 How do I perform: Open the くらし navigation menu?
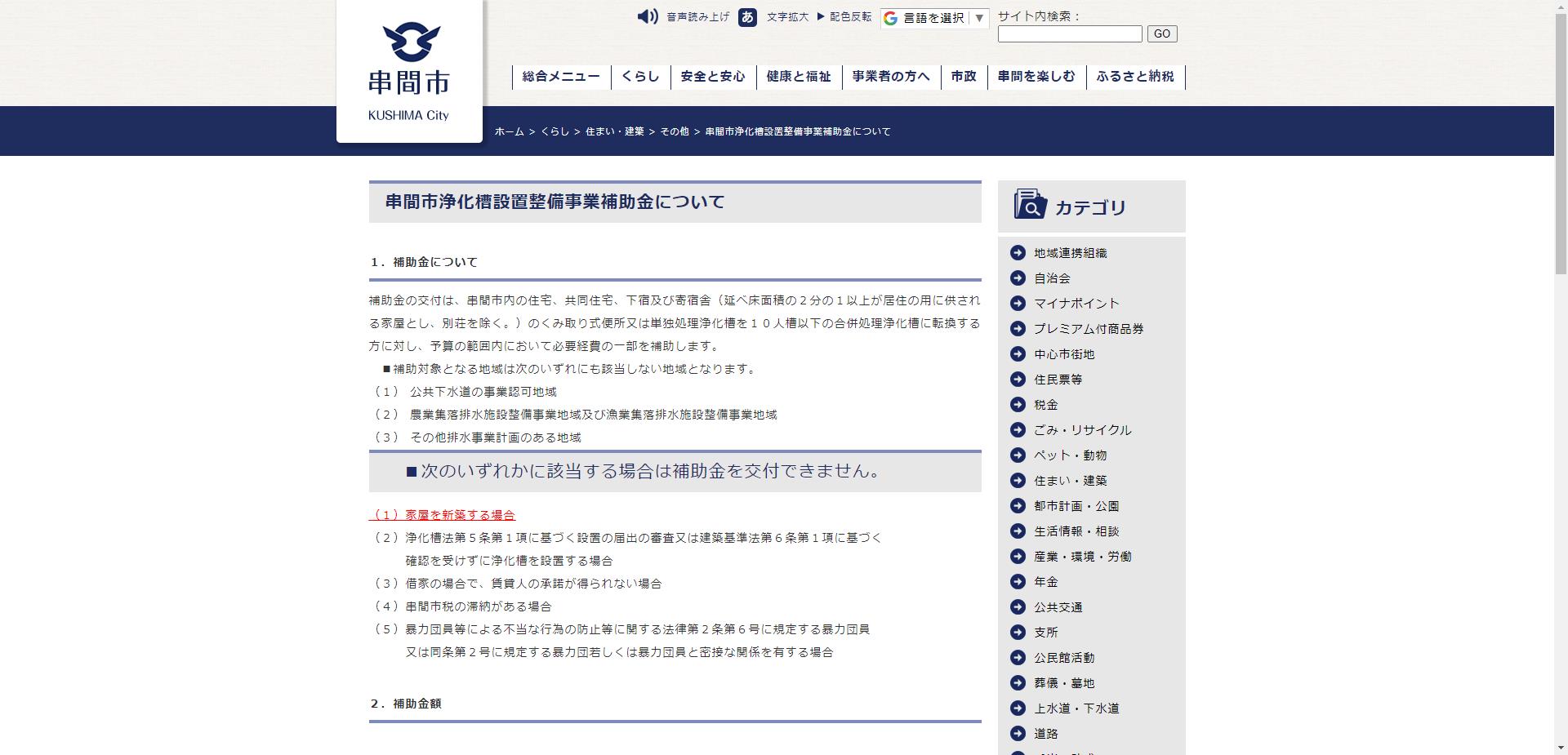[x=639, y=77]
